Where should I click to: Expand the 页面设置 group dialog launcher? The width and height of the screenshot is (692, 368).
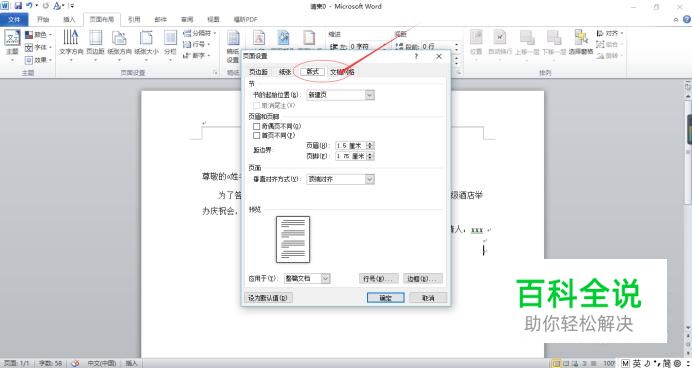(215, 73)
